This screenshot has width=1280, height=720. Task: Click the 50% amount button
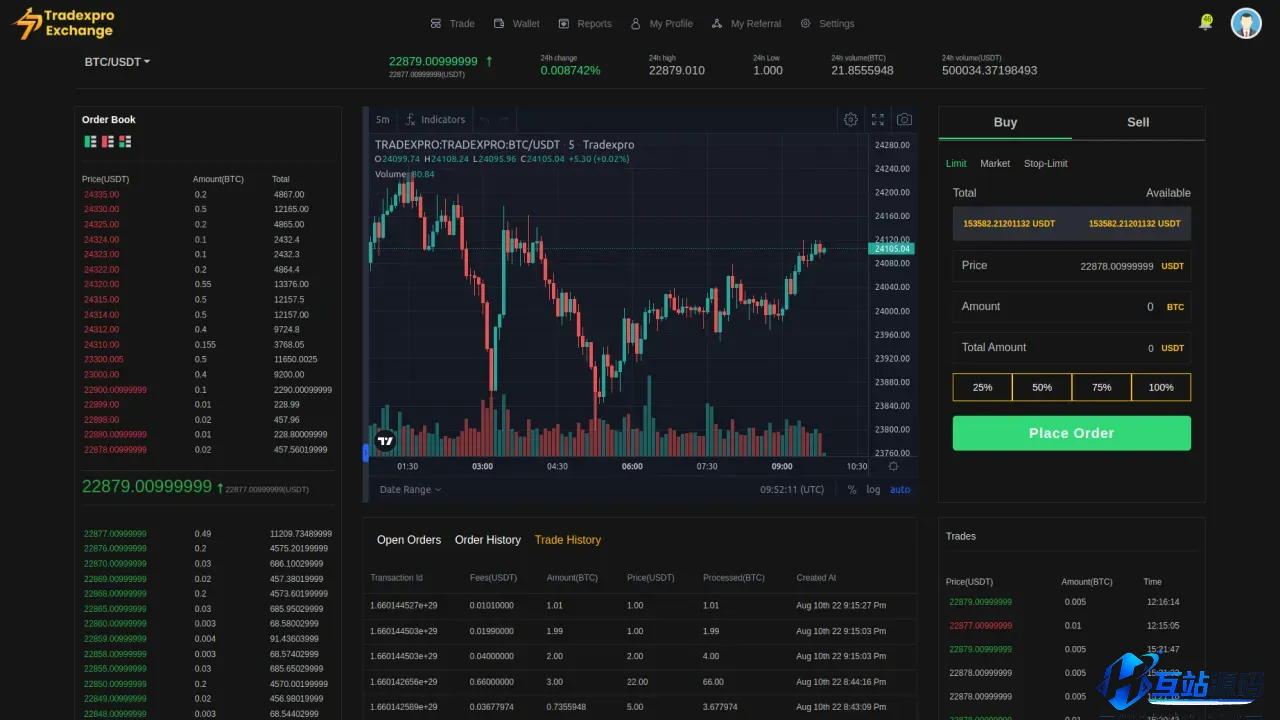(1042, 387)
